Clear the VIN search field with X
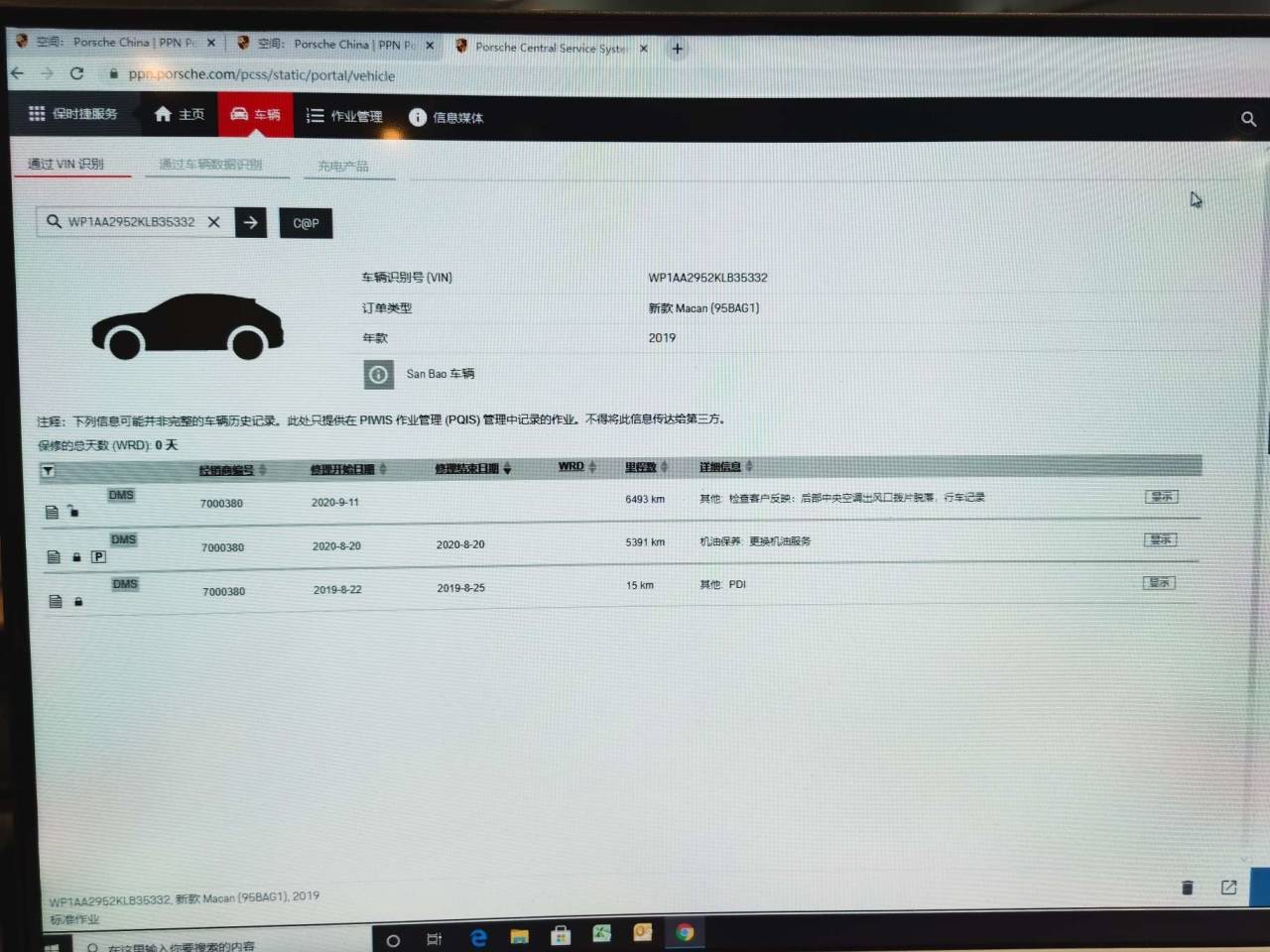The width and height of the screenshot is (1270, 952). (x=213, y=222)
